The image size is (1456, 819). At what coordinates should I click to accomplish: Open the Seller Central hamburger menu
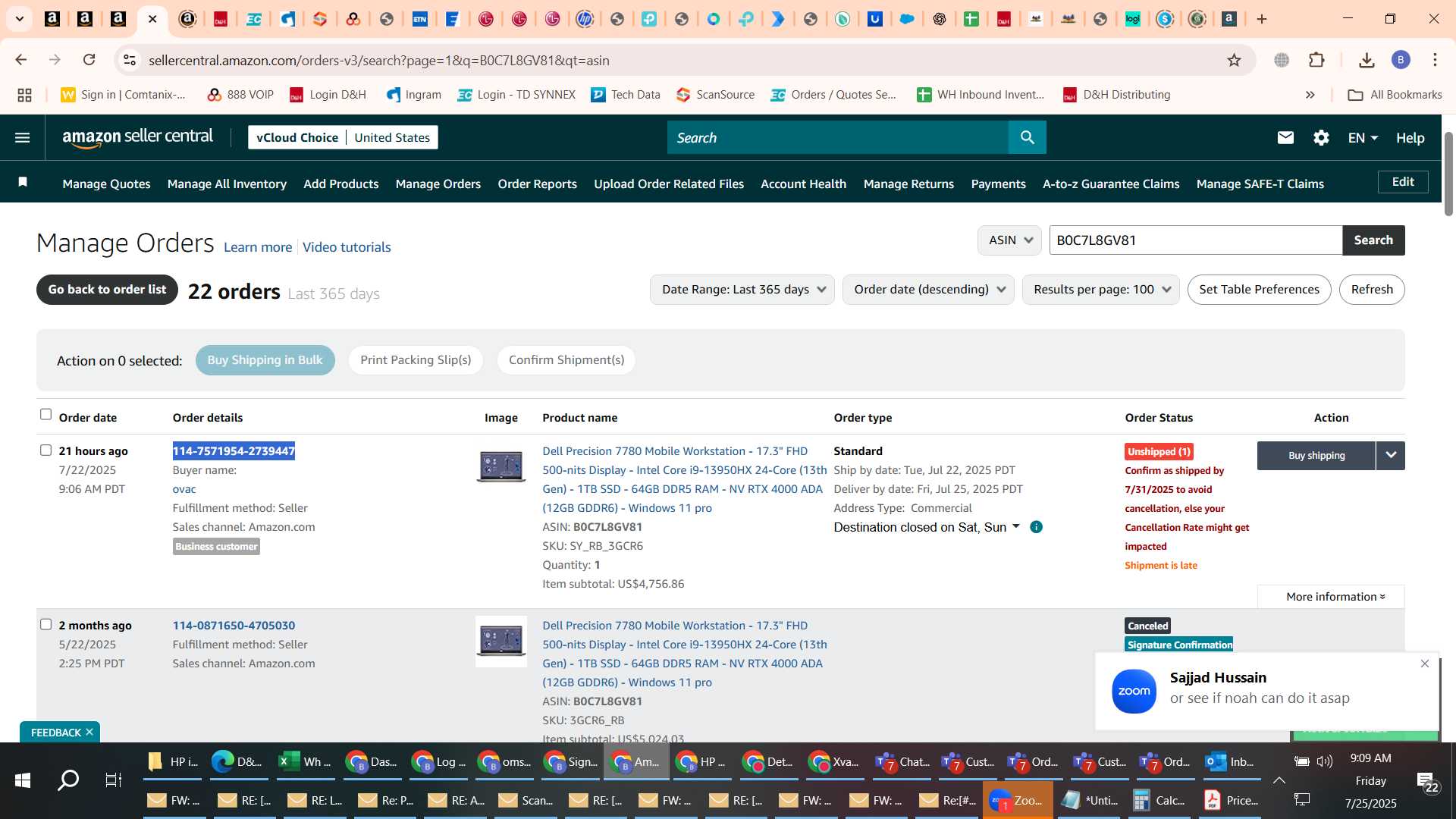tap(23, 137)
